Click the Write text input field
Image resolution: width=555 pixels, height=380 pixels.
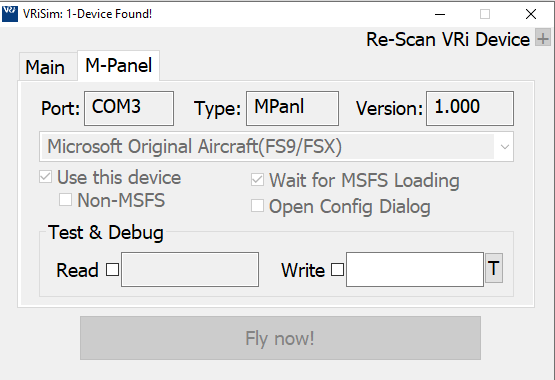(x=415, y=270)
